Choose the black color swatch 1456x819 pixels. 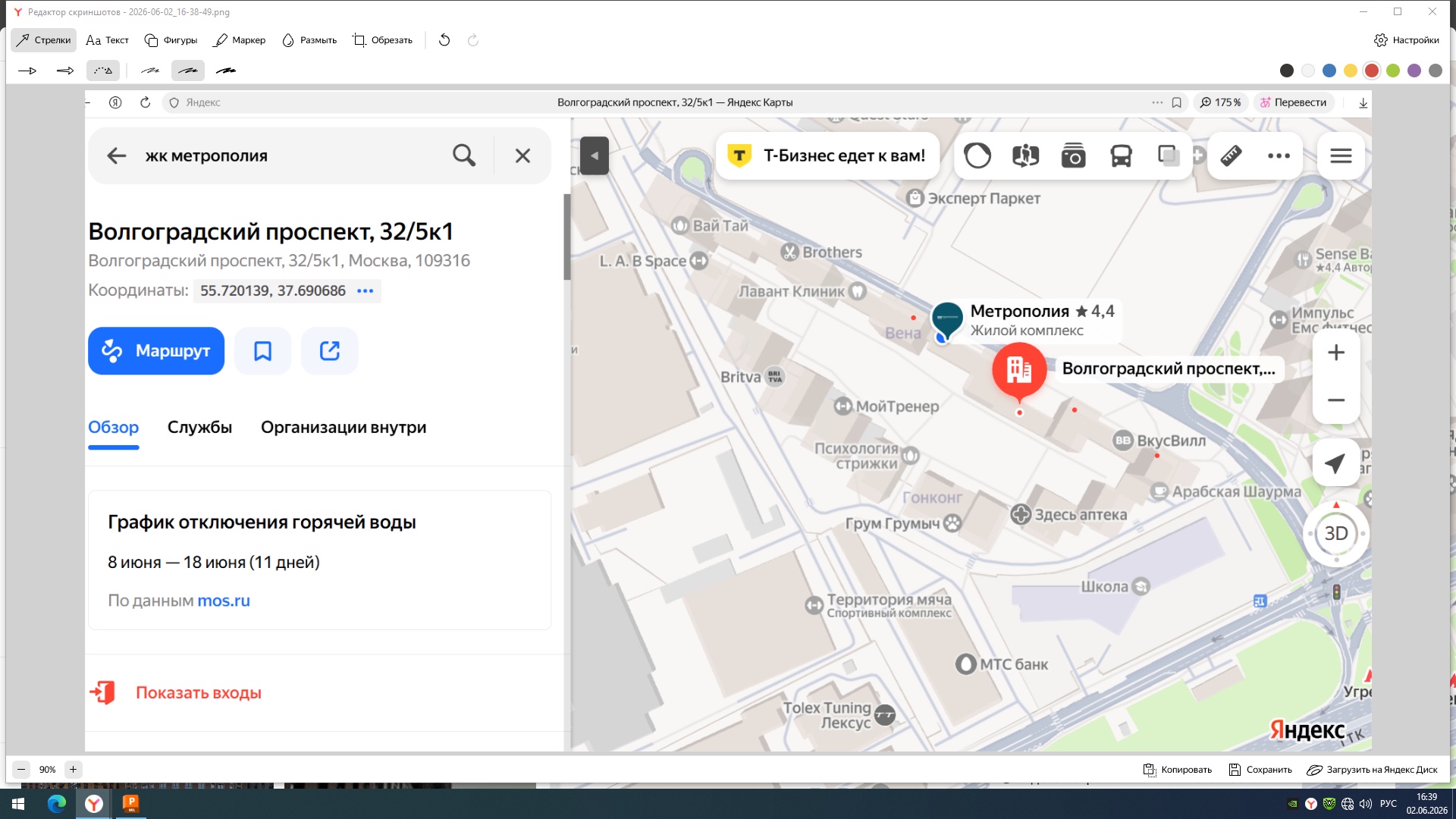pos(1287,71)
